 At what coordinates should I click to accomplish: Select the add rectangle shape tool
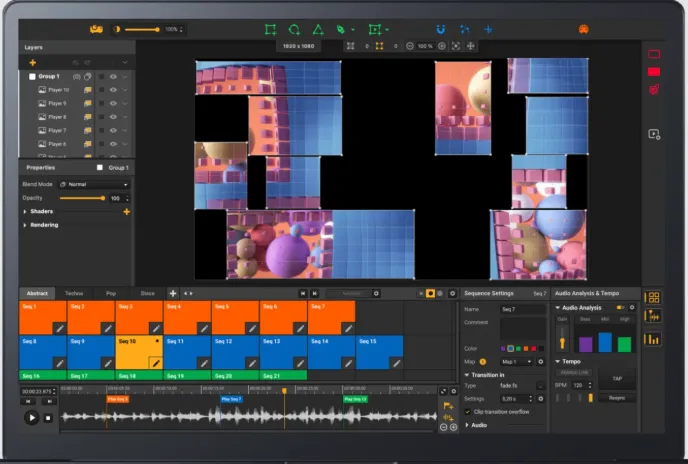coord(270,29)
